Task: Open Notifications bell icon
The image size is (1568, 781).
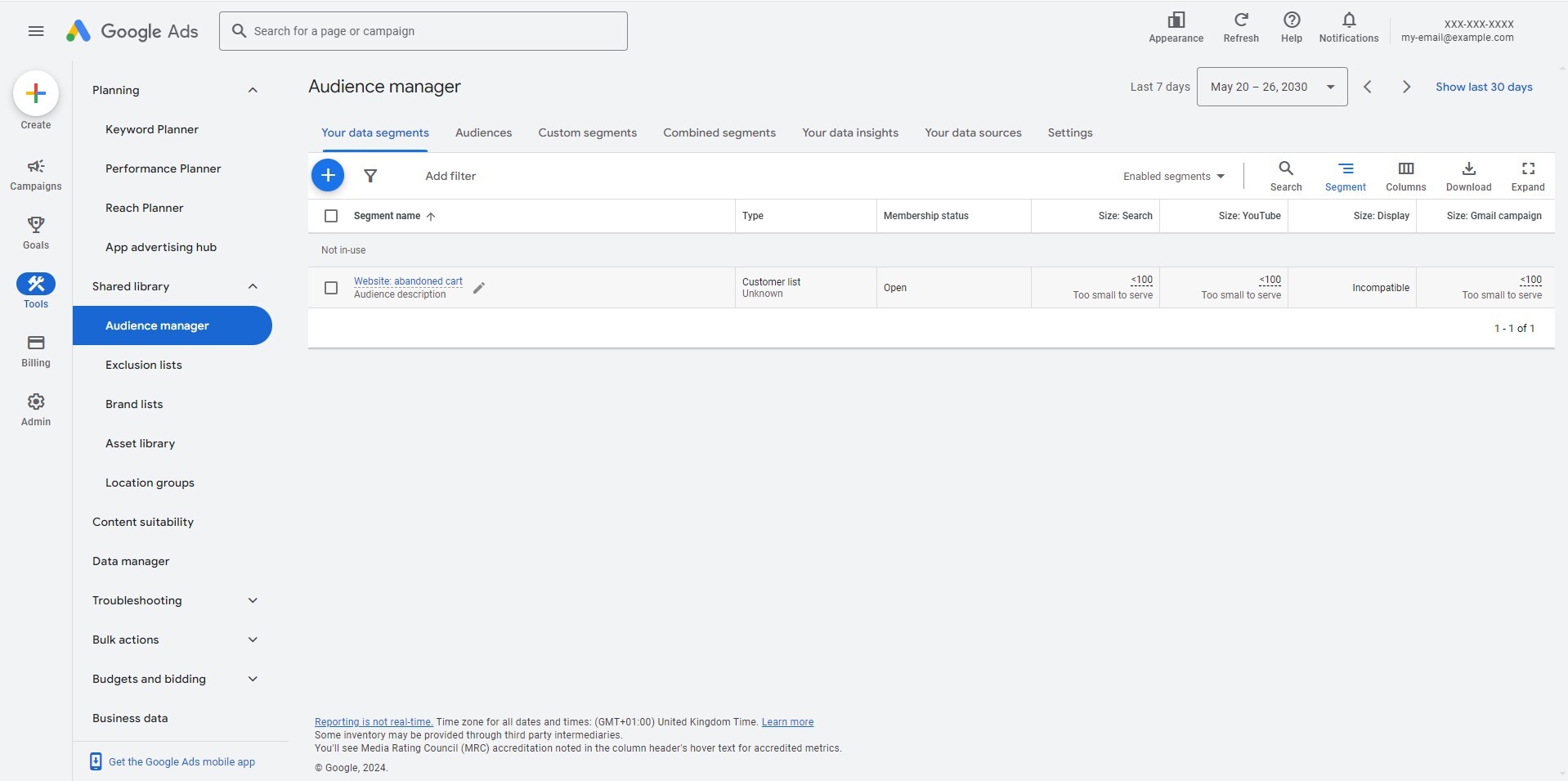Action: [x=1347, y=20]
